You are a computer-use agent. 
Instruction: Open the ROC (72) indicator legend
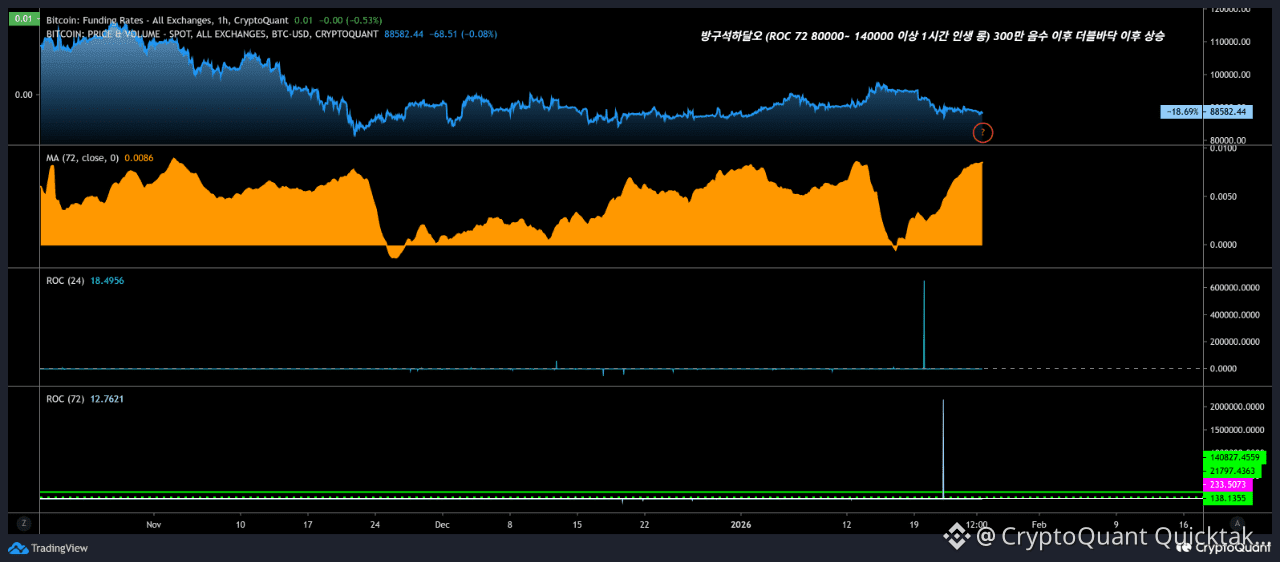click(65, 399)
